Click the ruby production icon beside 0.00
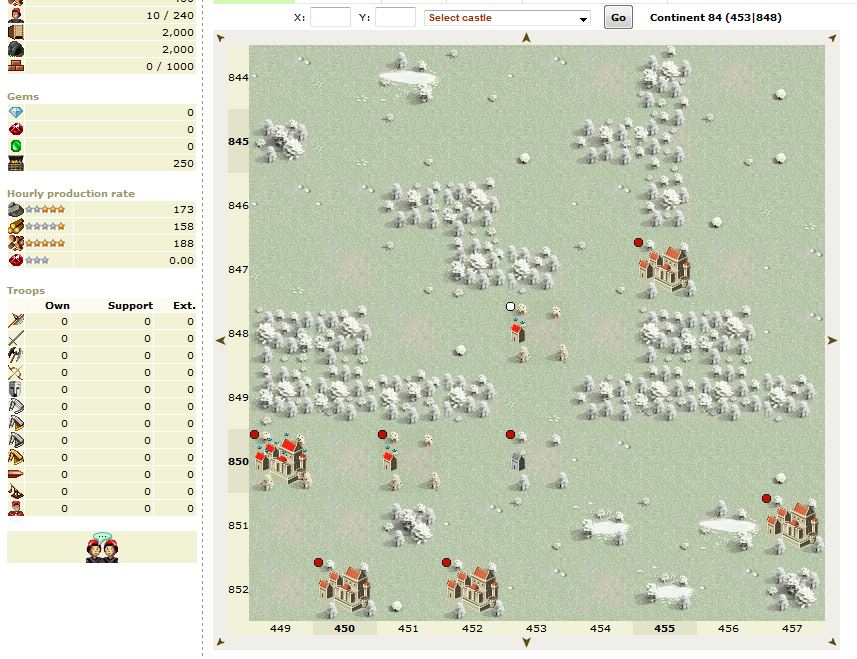 pyautogui.click(x=15, y=260)
